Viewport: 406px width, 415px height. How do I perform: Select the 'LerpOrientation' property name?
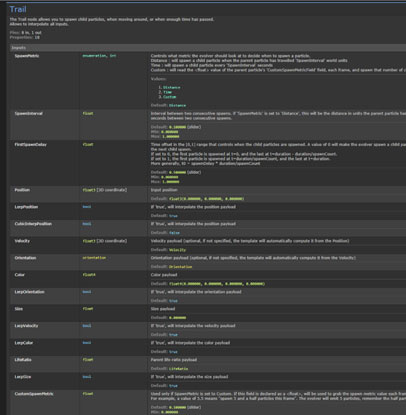pyautogui.click(x=29, y=292)
